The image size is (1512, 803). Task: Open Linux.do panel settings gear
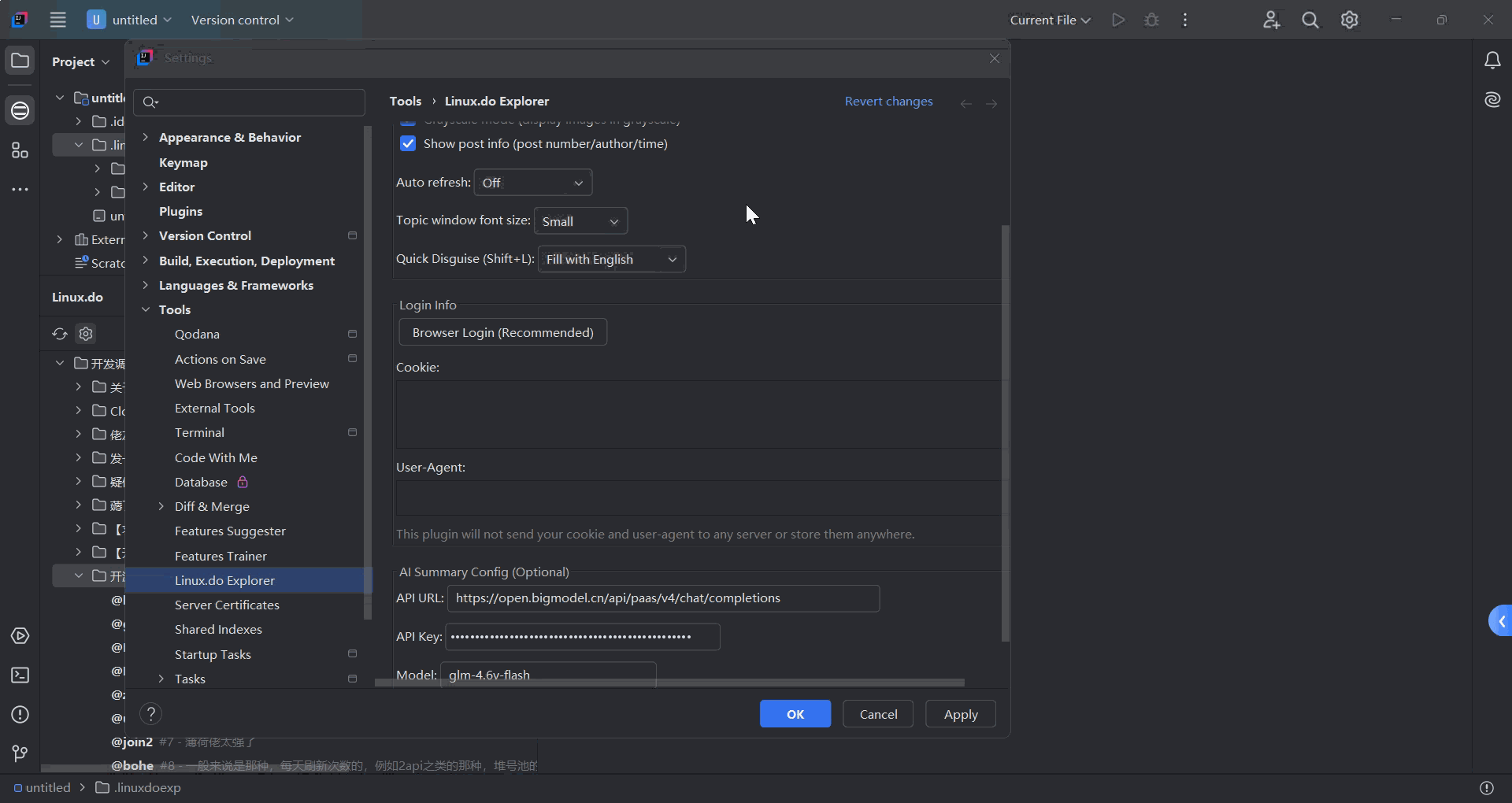click(x=86, y=334)
